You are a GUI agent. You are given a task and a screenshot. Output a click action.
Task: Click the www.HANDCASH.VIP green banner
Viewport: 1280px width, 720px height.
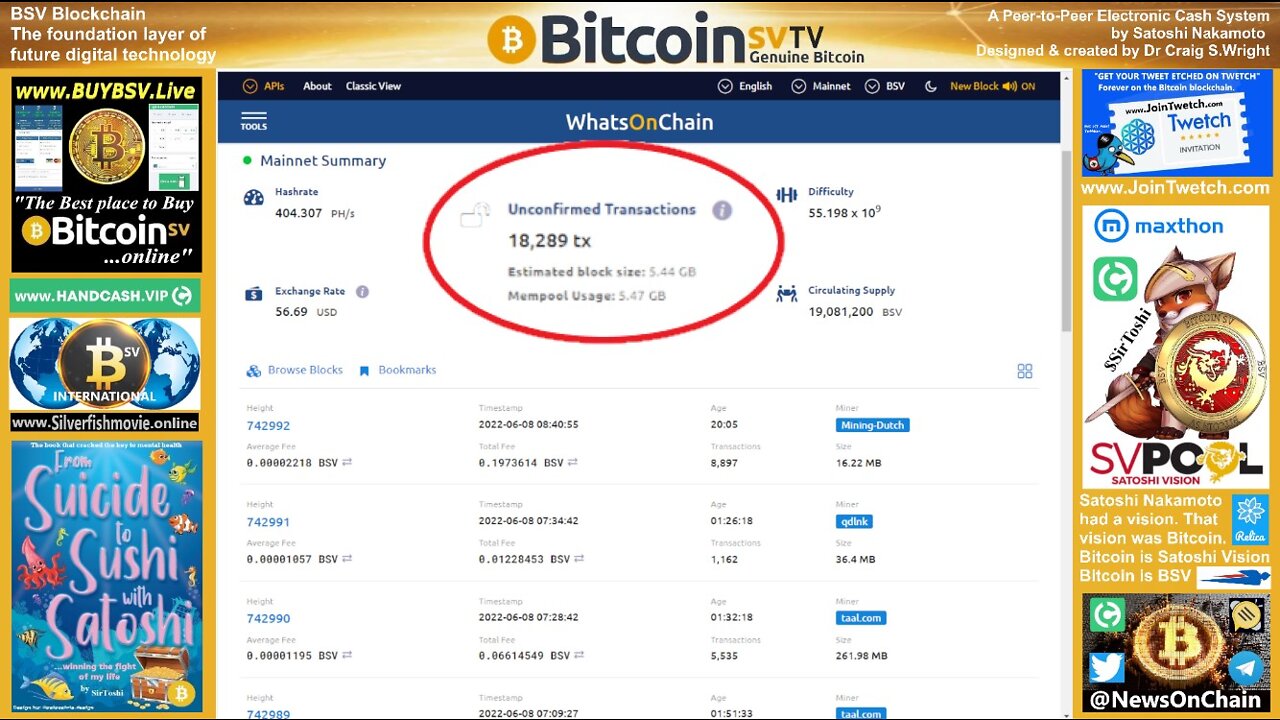point(105,296)
